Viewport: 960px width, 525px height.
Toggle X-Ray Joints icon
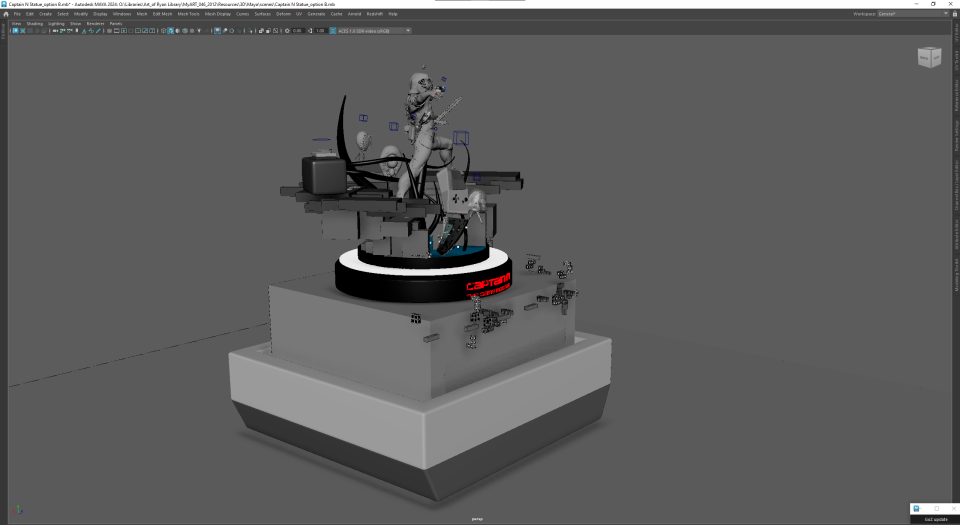point(276,31)
